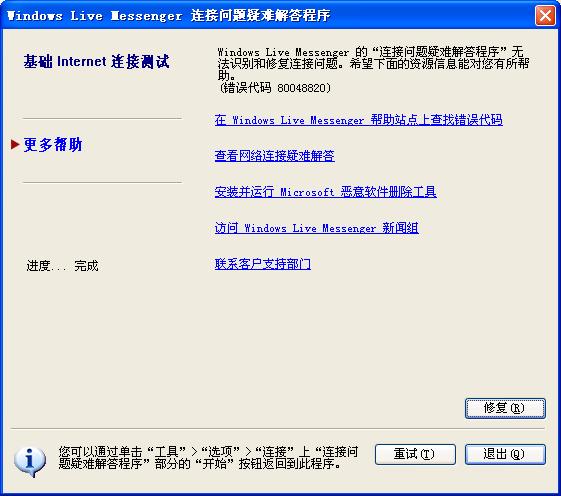The image size is (561, 496).
Task: Visit the Windows Live Messenger 新闻组 link
Action: coord(316,228)
